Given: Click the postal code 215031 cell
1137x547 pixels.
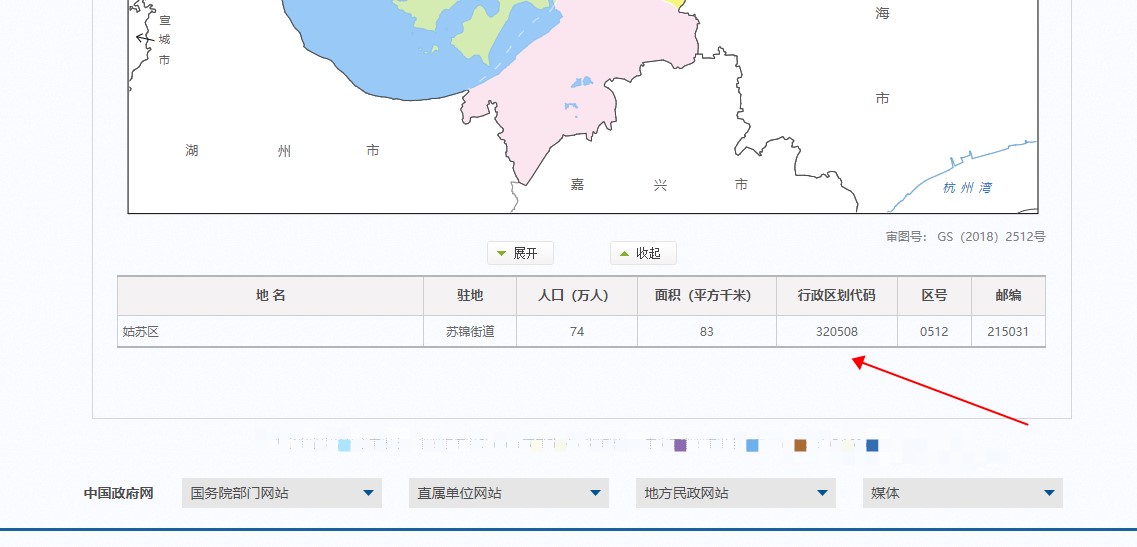Looking at the screenshot, I should 1008,332.
